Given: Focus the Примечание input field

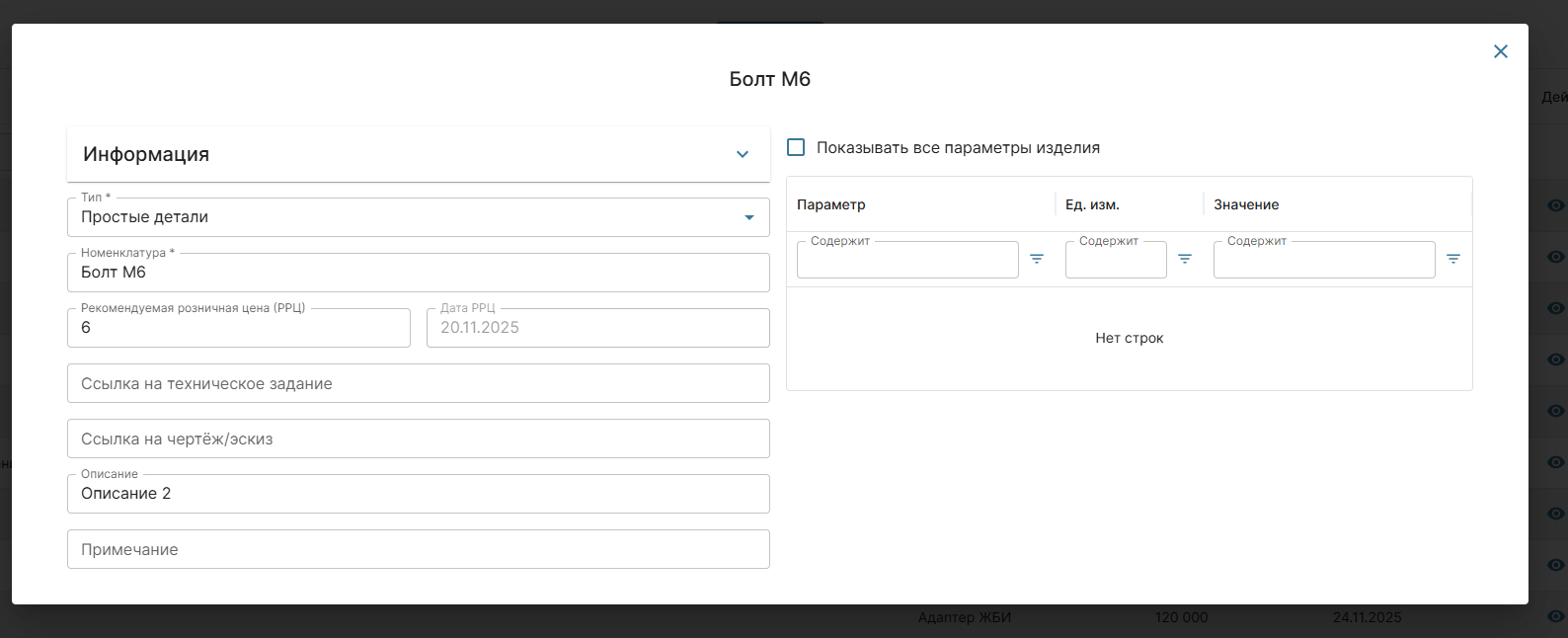Looking at the screenshot, I should point(418,549).
